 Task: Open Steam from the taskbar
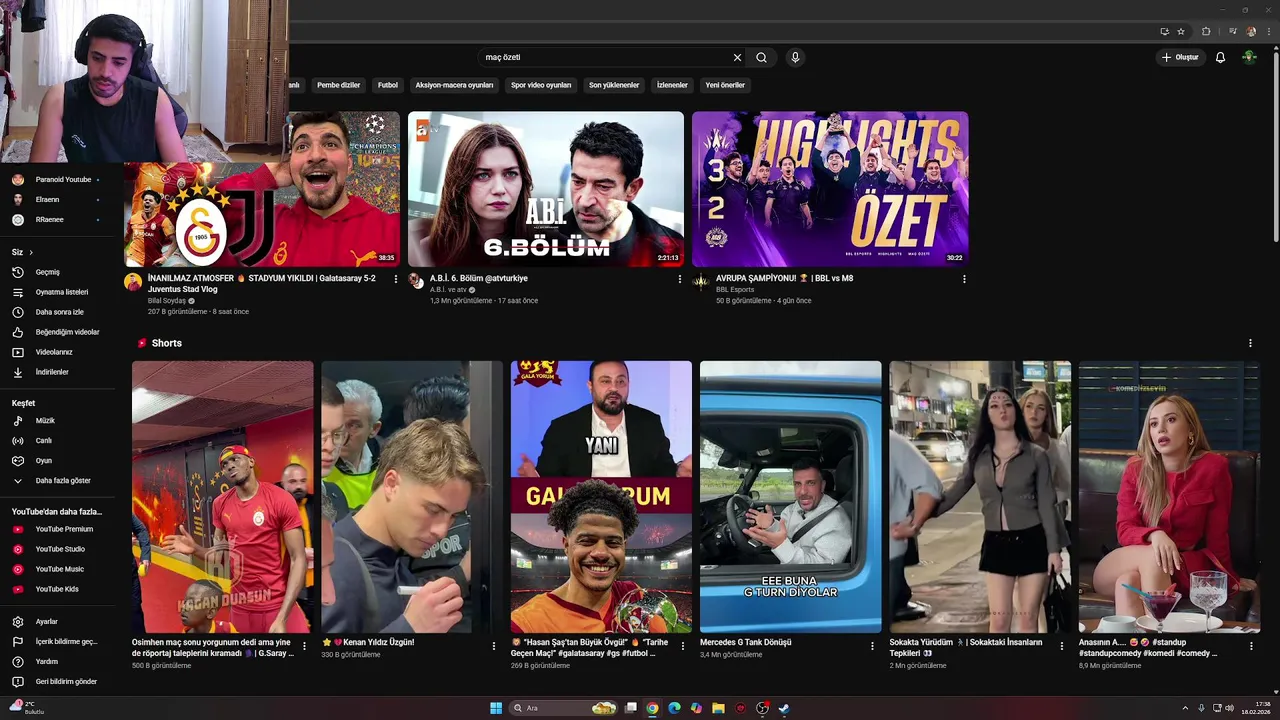[784, 708]
